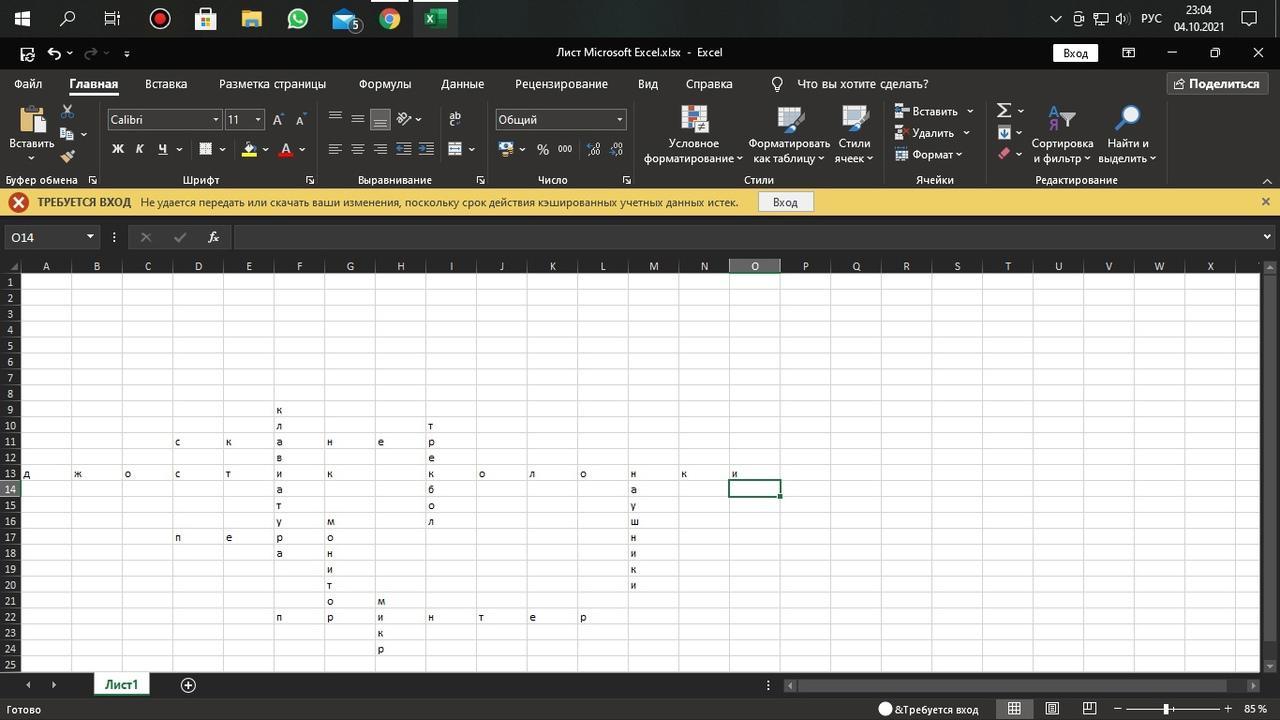Click the Поделиться share button

[1216, 84]
